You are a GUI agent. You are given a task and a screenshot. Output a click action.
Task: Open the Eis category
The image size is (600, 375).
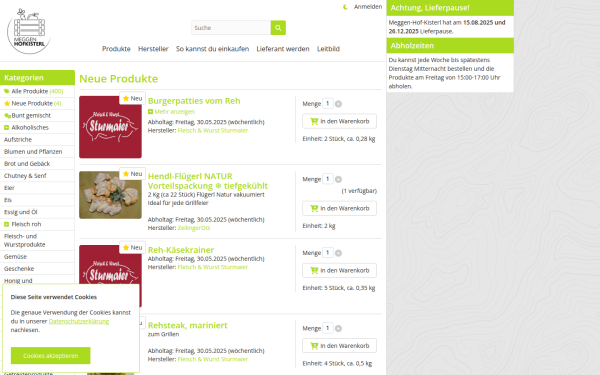37,200
